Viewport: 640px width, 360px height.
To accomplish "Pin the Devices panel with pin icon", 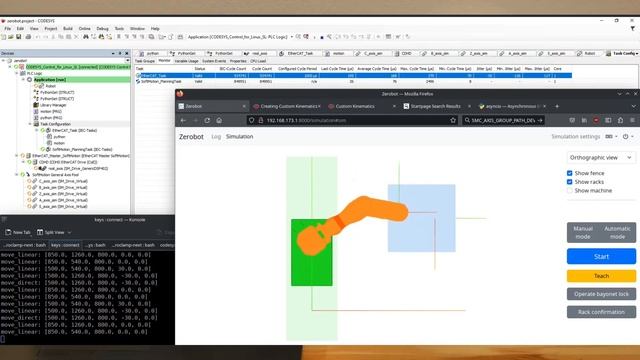I will 120,53.
